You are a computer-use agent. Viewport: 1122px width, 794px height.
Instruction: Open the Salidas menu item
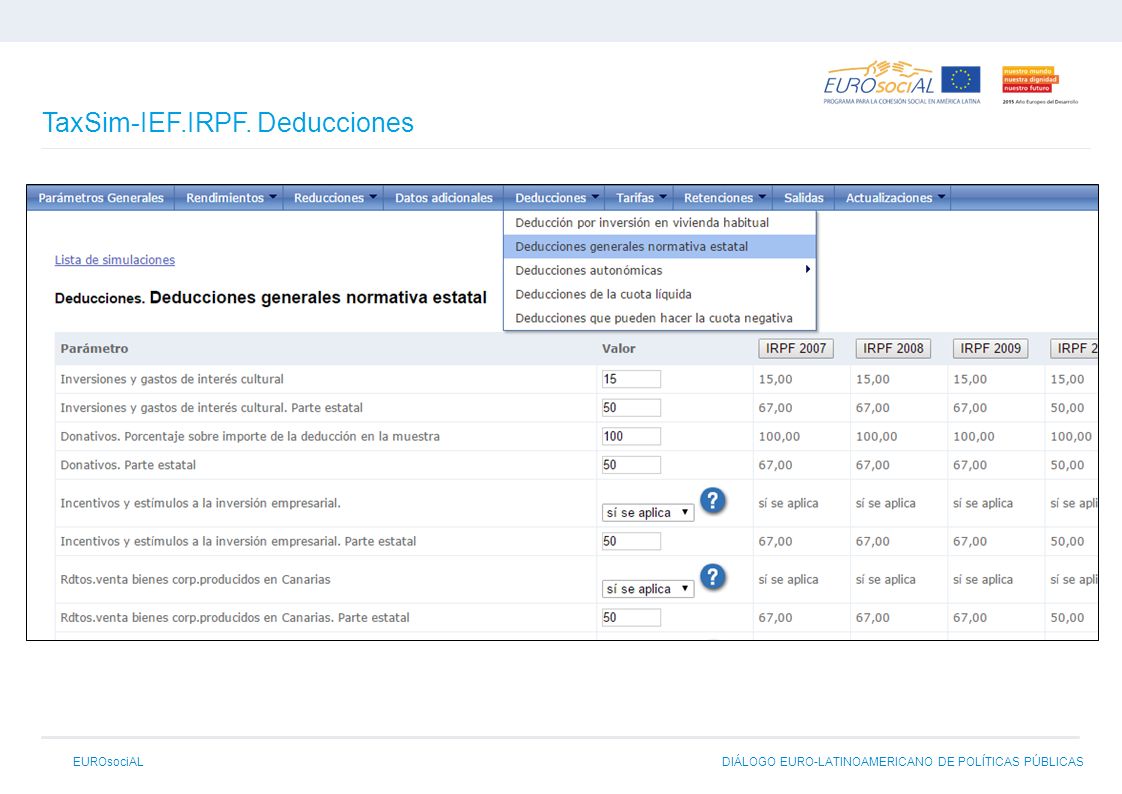pyautogui.click(x=804, y=197)
